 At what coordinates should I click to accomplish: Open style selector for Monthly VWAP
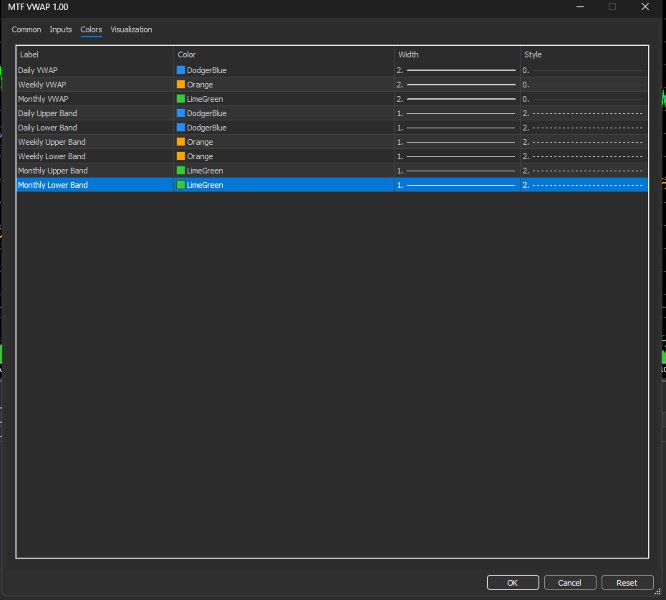coord(584,99)
